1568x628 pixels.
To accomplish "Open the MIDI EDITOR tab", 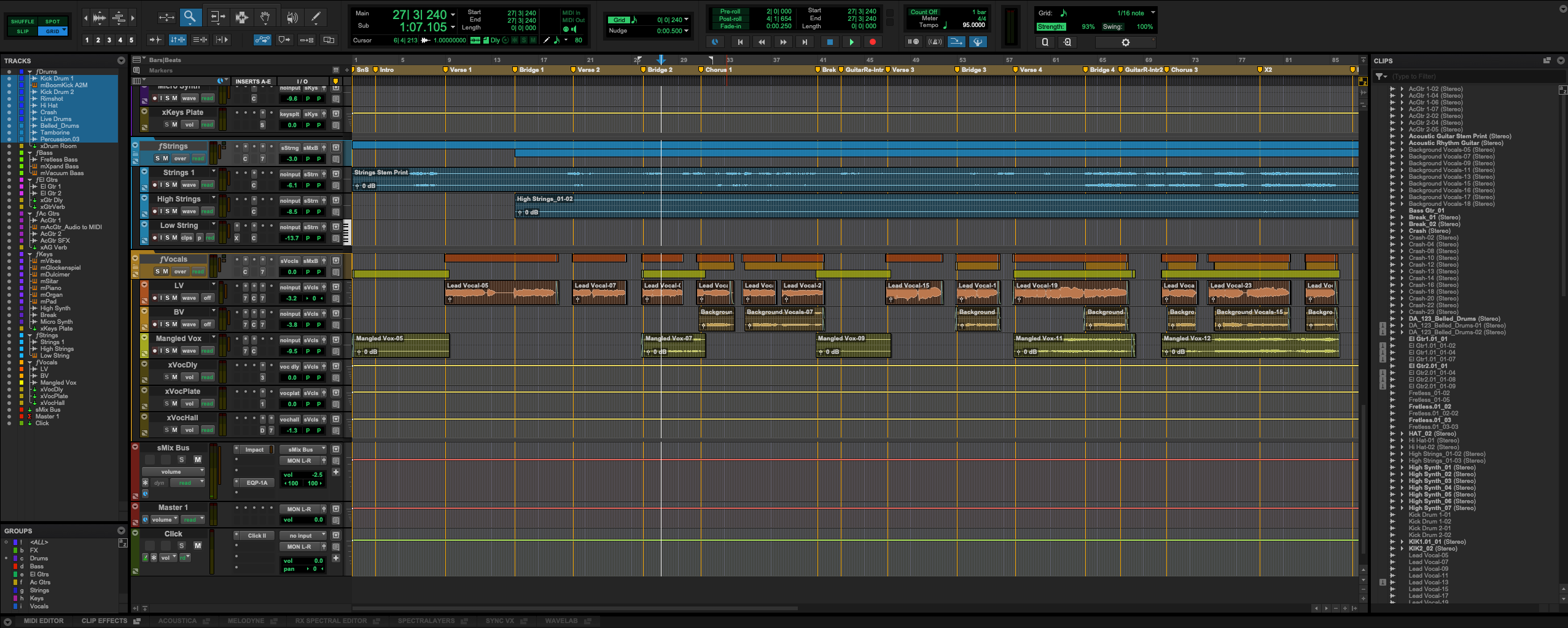I will point(44,621).
